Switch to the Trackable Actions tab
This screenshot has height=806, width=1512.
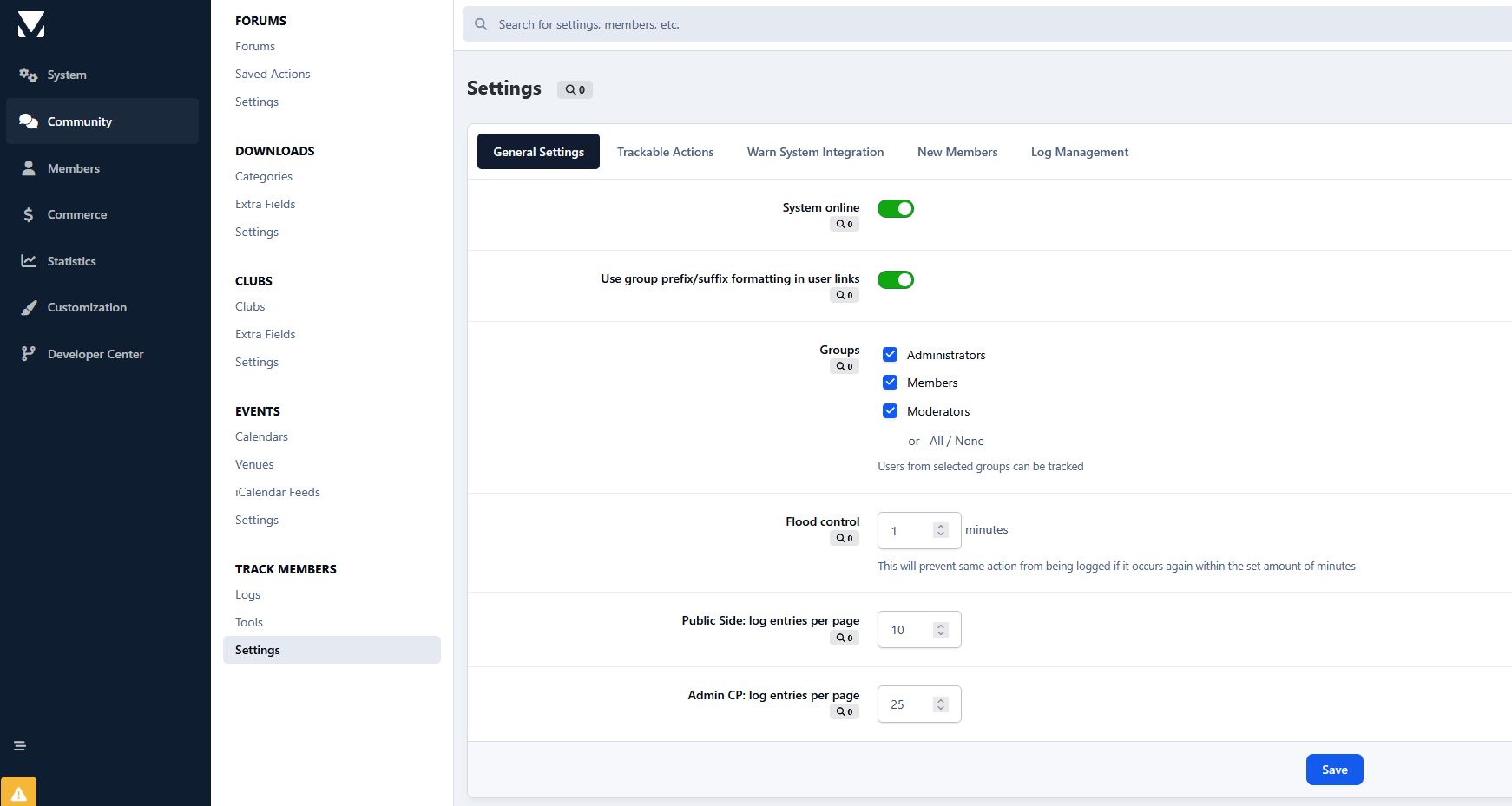[665, 152]
